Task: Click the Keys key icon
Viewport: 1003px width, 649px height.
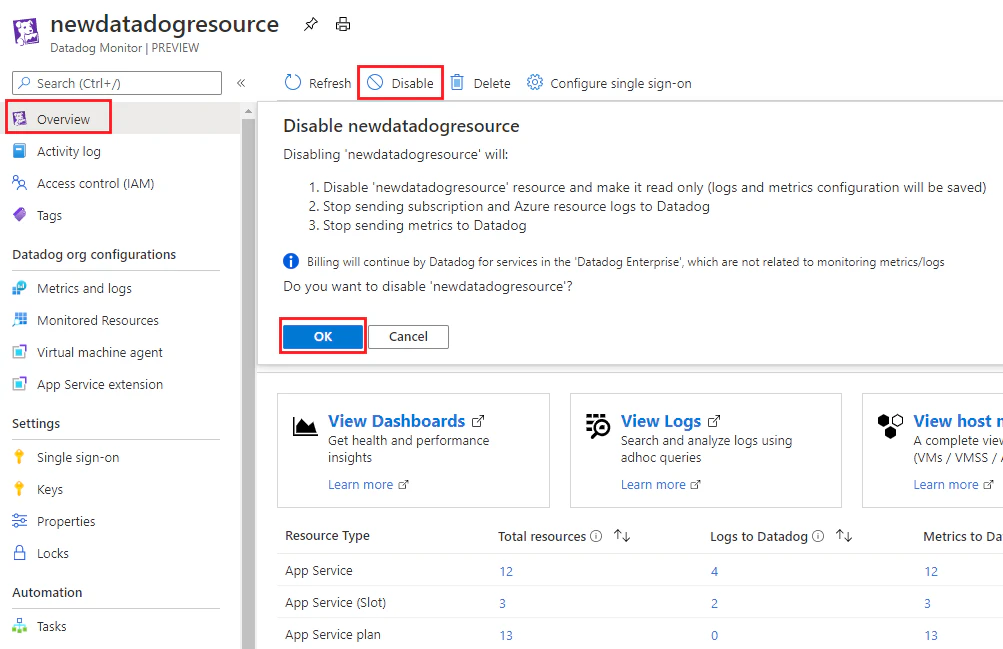Action: [19, 489]
